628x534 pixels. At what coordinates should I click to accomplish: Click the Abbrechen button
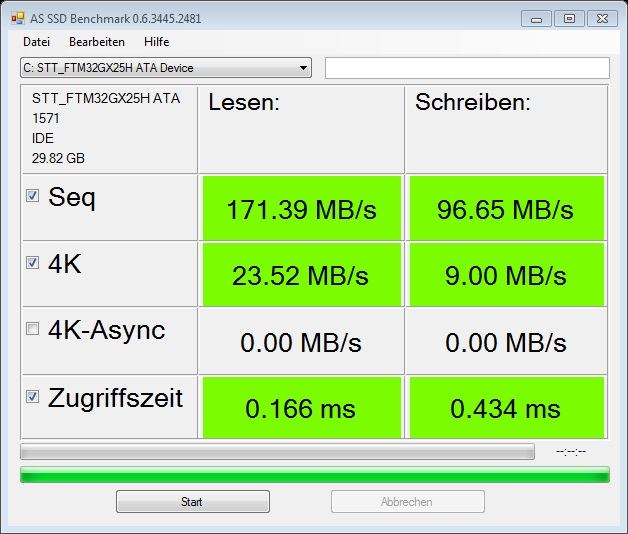(x=408, y=502)
